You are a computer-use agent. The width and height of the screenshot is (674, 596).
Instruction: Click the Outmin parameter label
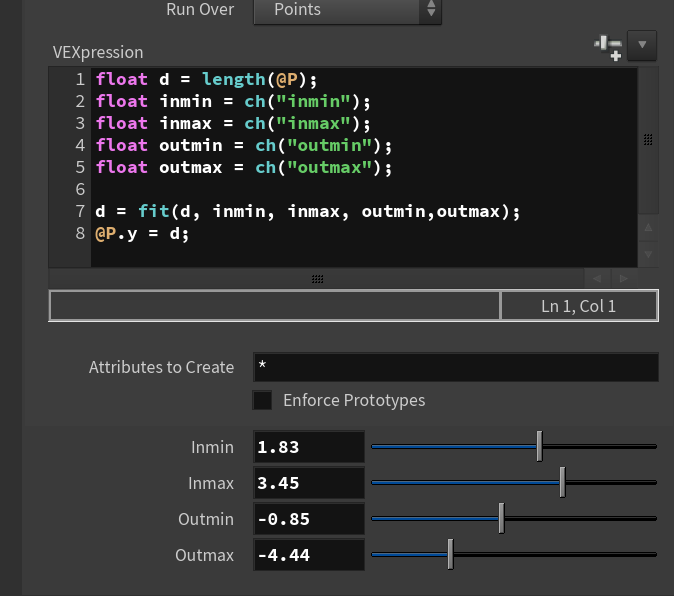click(x=206, y=519)
